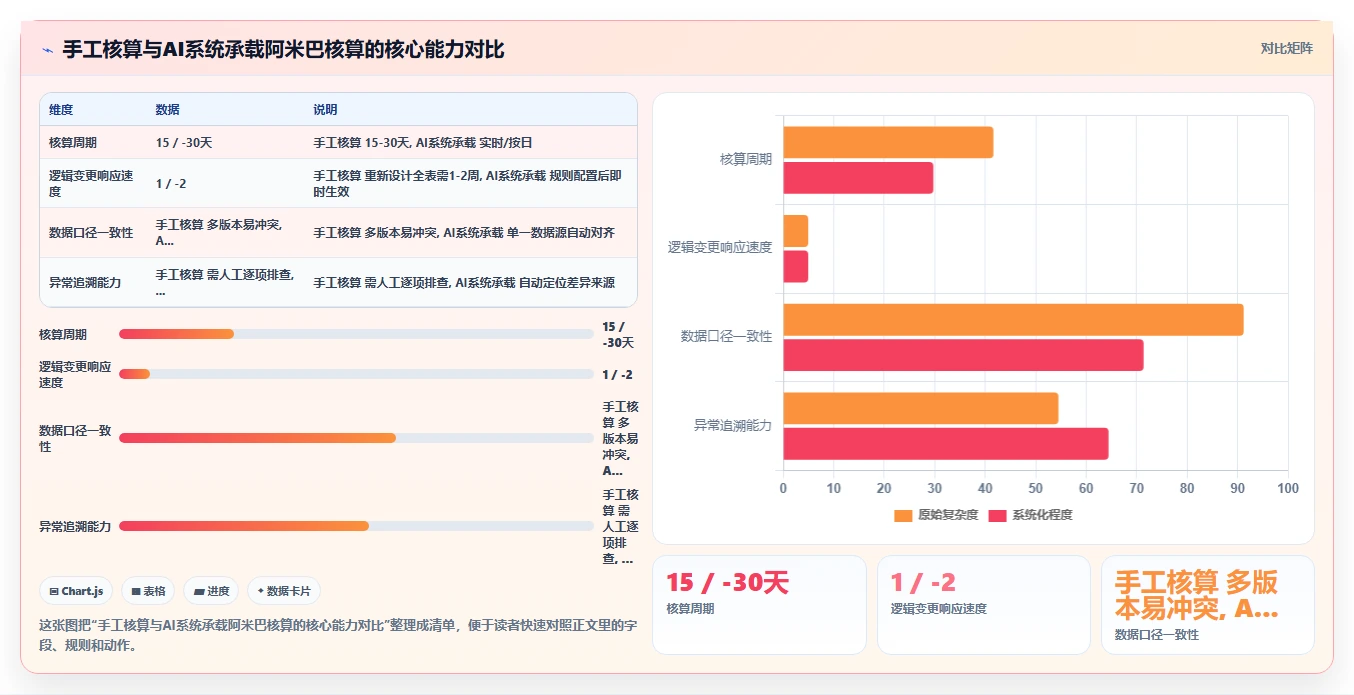Click the 1 / -2 table cell

[171, 183]
